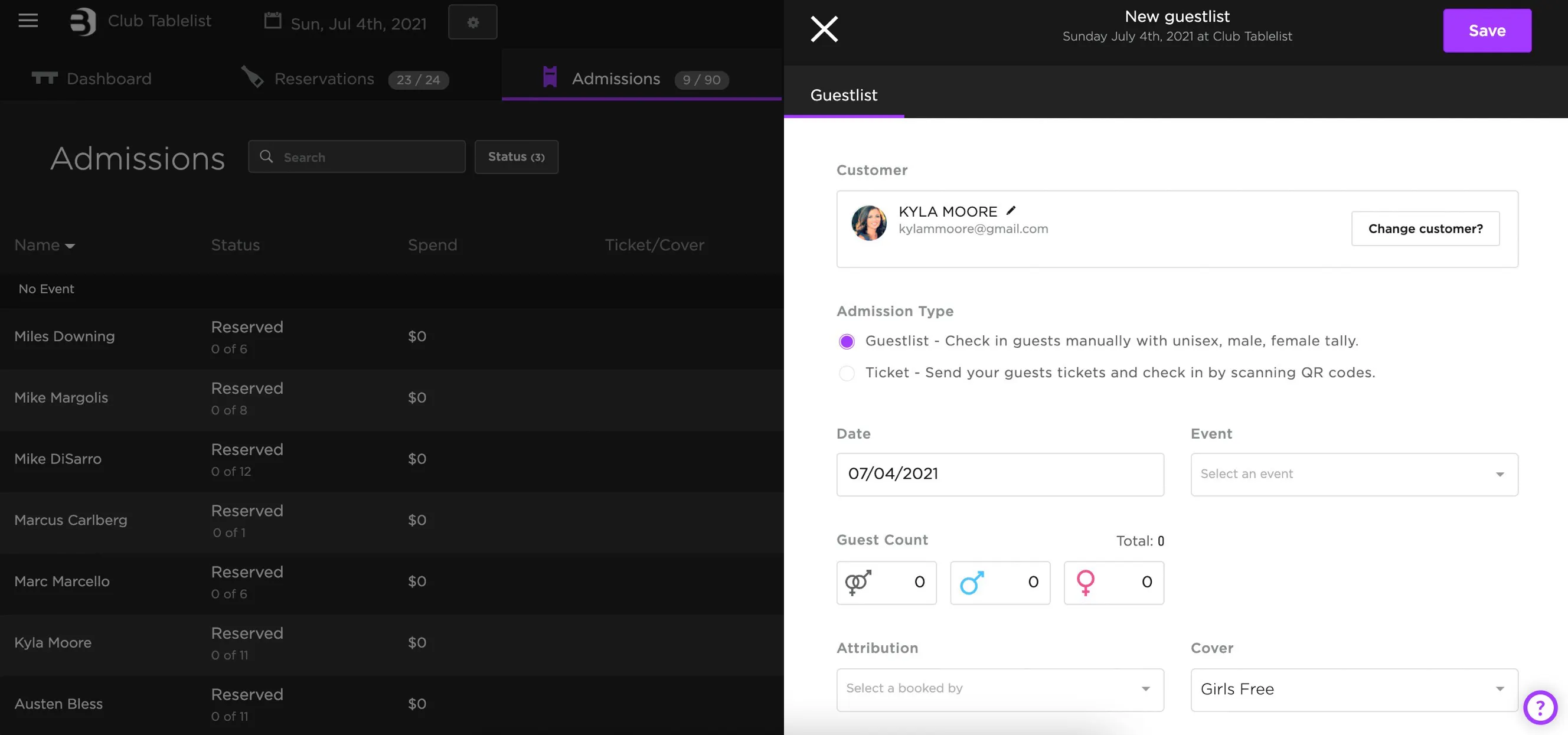Open the Select an event dropdown
The height and width of the screenshot is (735, 1568).
click(1354, 475)
